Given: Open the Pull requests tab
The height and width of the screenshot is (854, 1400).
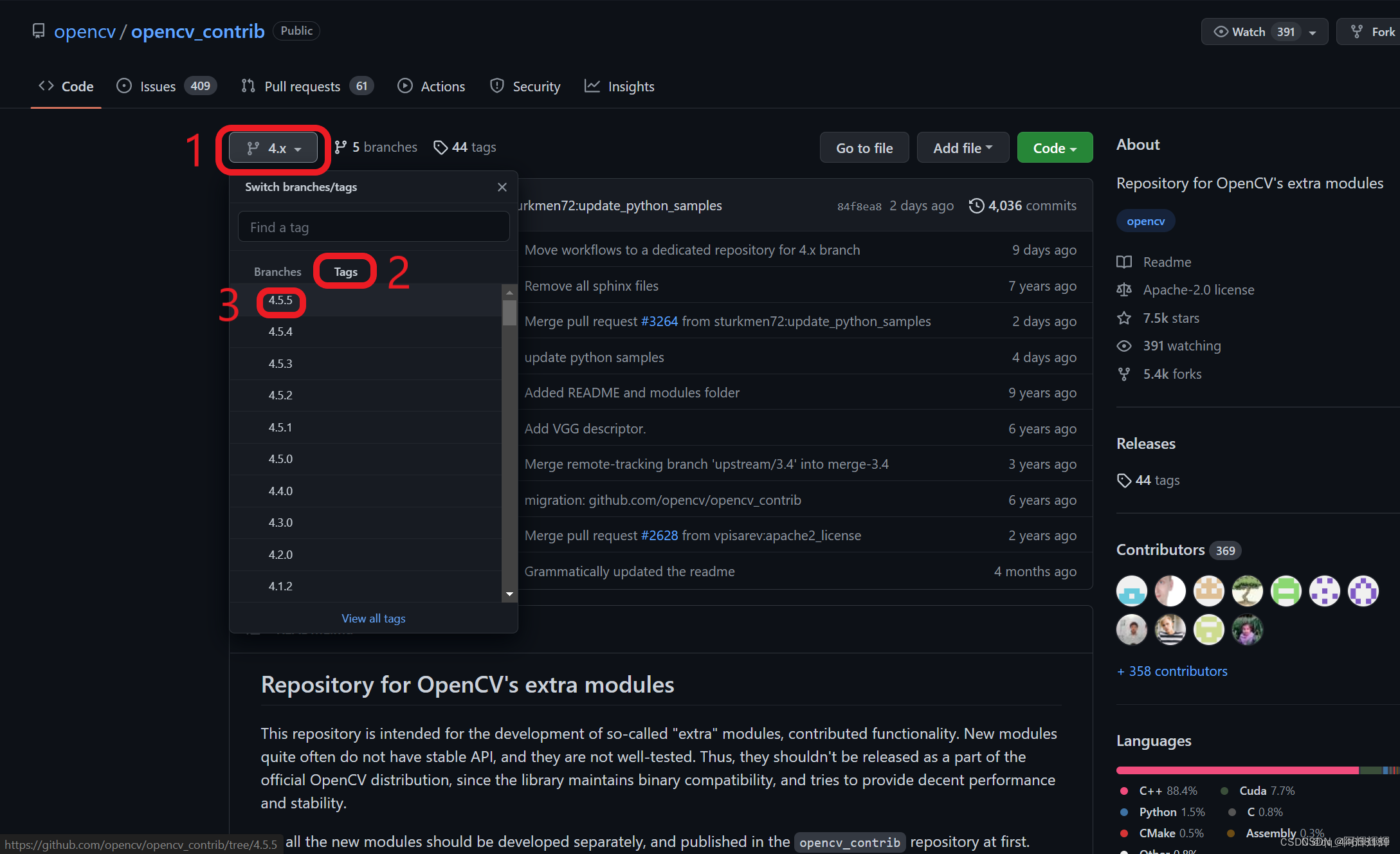Looking at the screenshot, I should (x=302, y=87).
